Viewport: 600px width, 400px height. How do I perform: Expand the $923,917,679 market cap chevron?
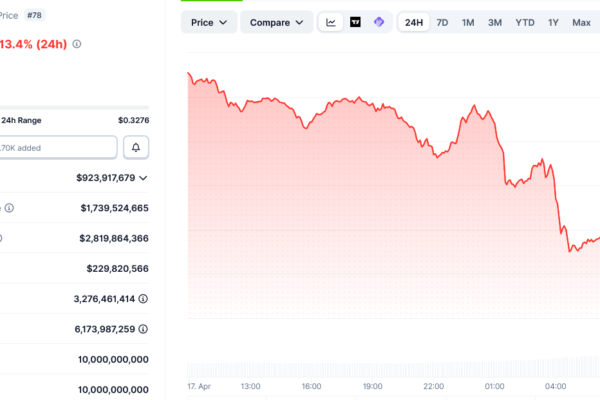click(144, 178)
